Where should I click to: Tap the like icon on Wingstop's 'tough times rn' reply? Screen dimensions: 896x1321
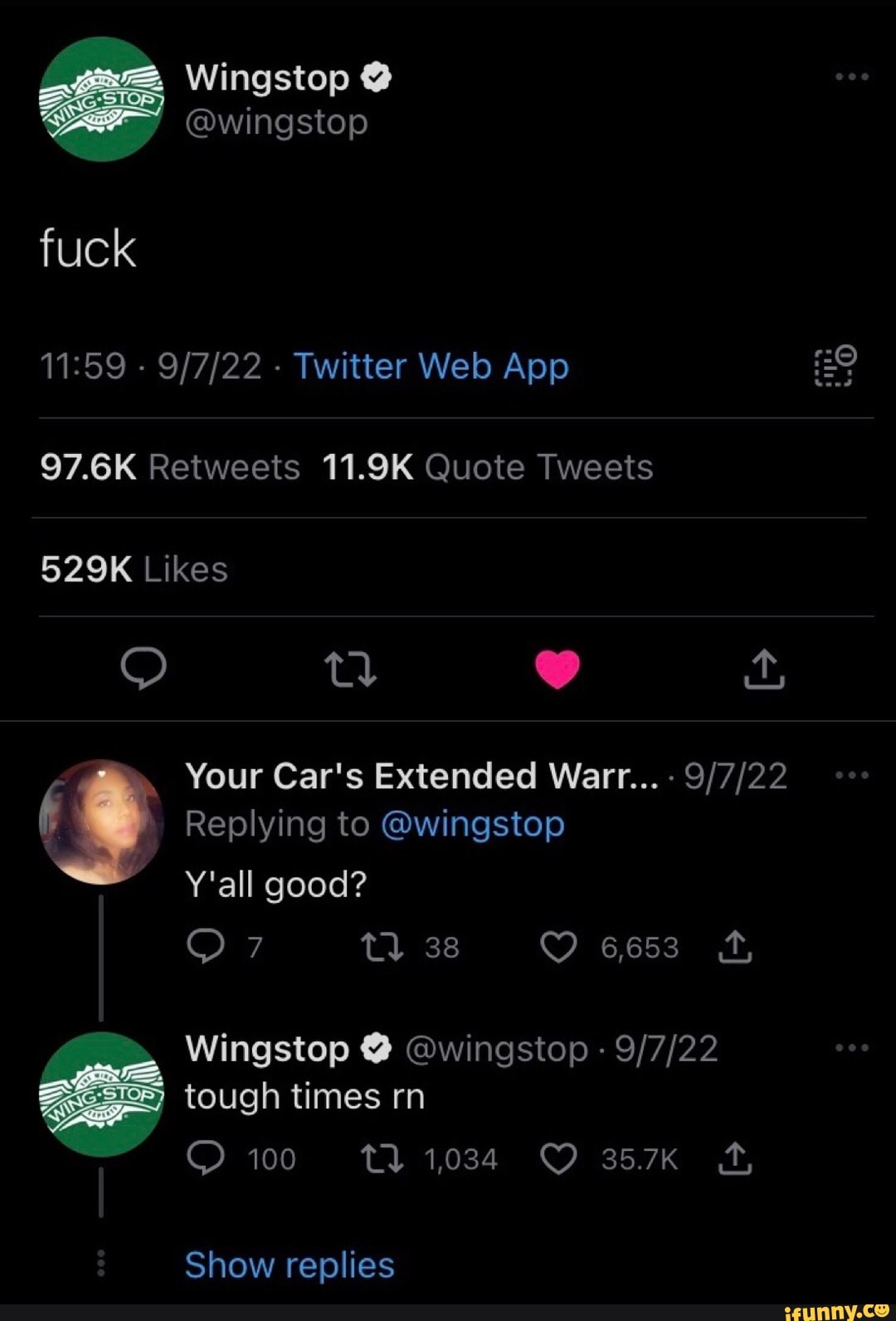pos(558,1158)
